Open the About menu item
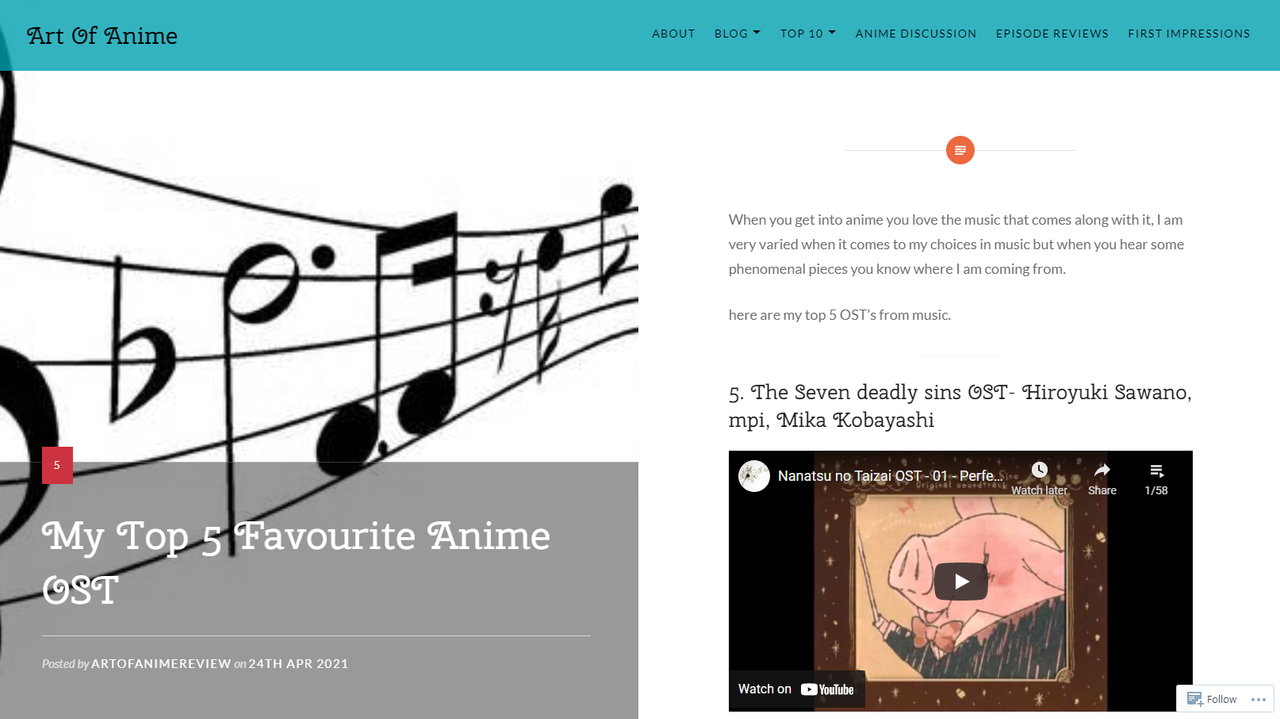Screen dimensions: 1280x719 click(x=673, y=33)
